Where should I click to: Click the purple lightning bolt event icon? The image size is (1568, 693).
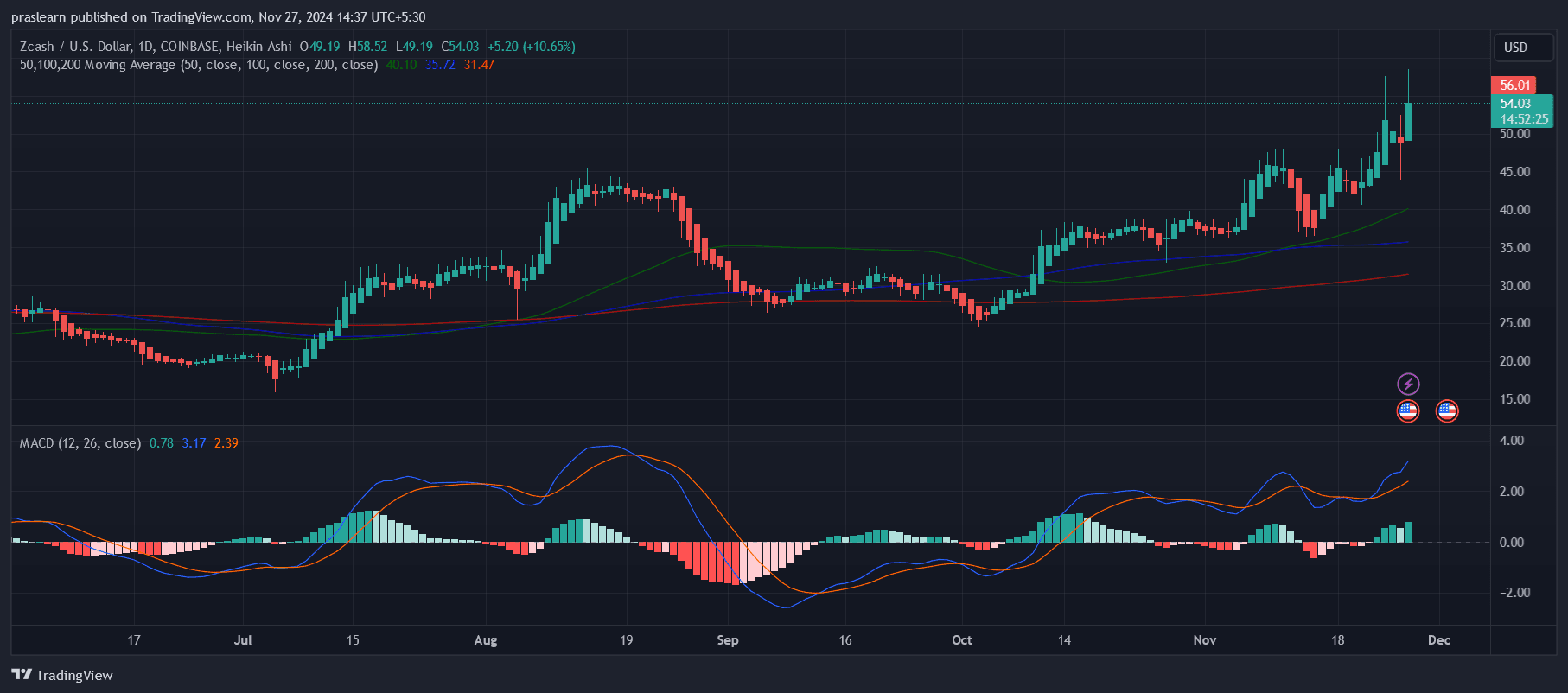coord(1408,384)
